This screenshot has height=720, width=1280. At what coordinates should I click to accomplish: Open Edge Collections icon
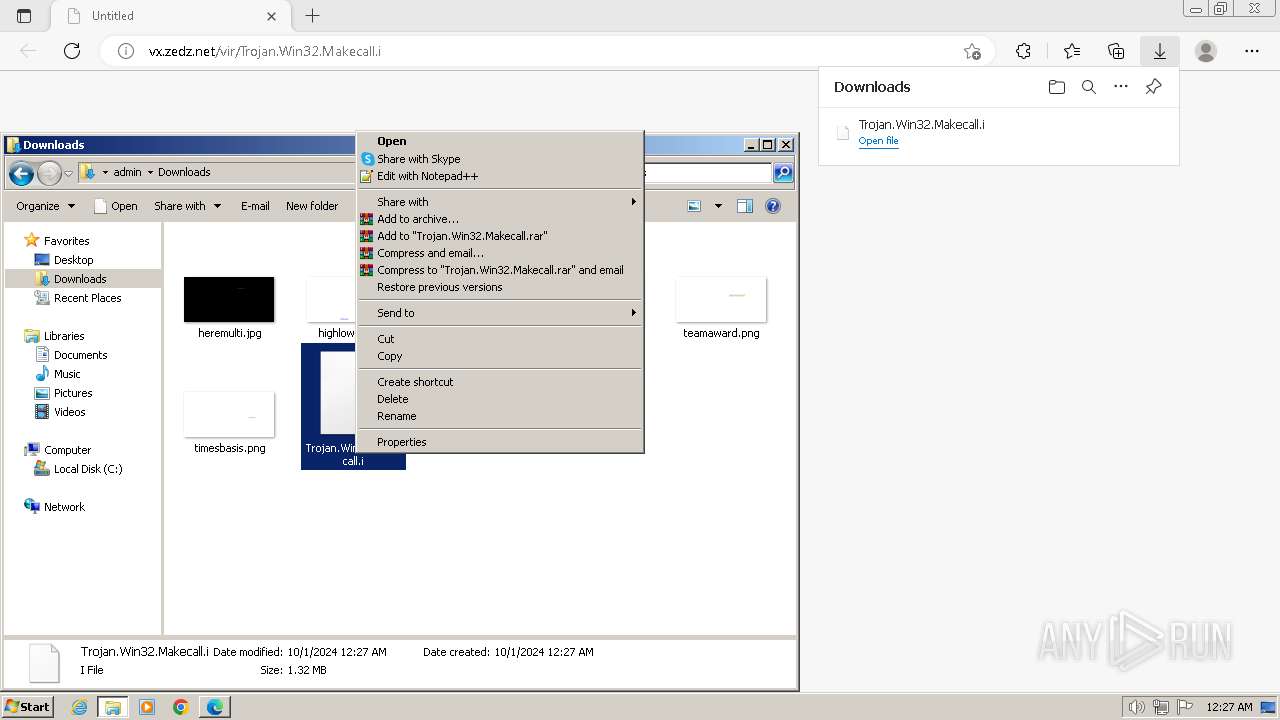[x=1116, y=51]
